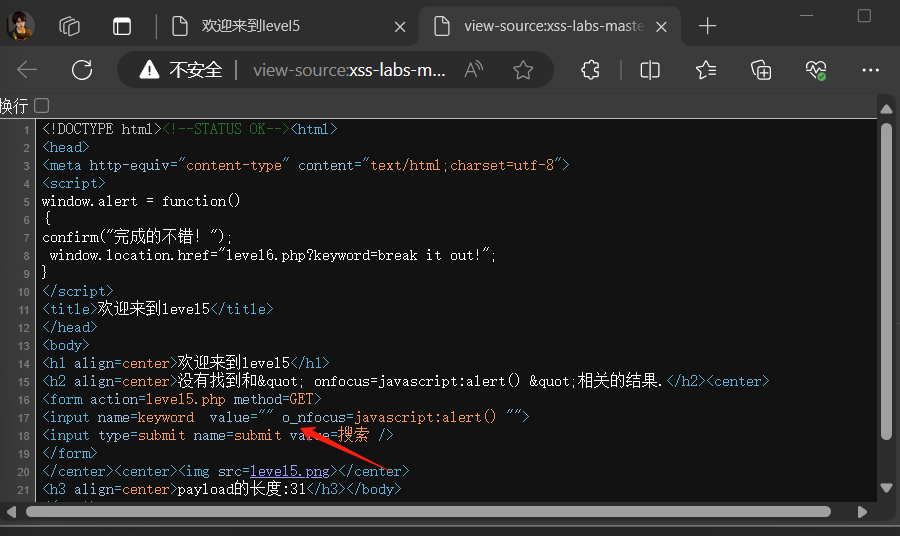The width and height of the screenshot is (900, 536).
Task: Open Browser essentials heart icon
Action: coord(816,70)
